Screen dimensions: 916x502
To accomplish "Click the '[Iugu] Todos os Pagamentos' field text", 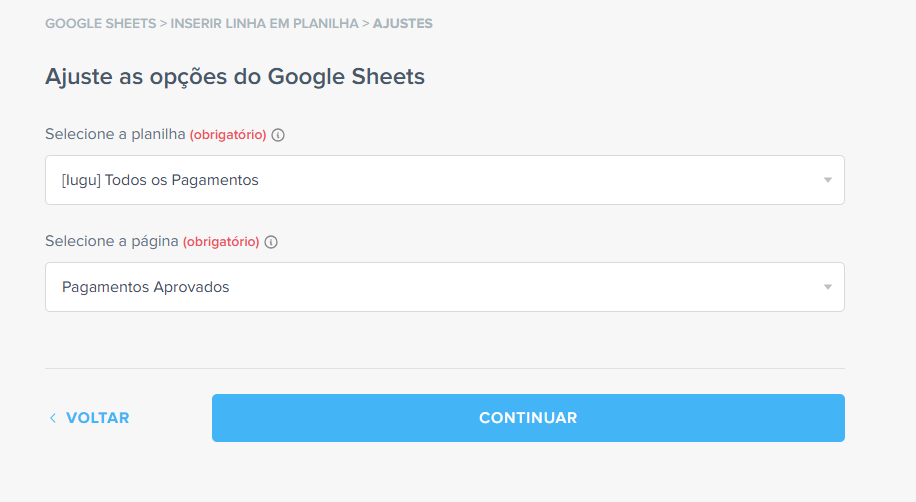I will 160,180.
